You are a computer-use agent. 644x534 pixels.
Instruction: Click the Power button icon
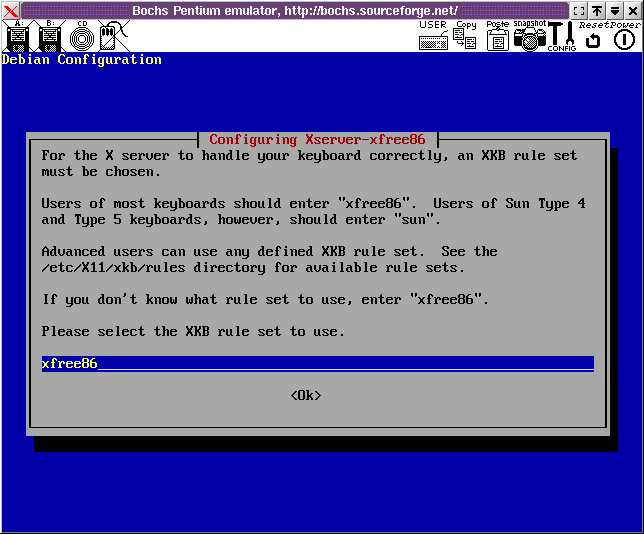[x=624, y=38]
